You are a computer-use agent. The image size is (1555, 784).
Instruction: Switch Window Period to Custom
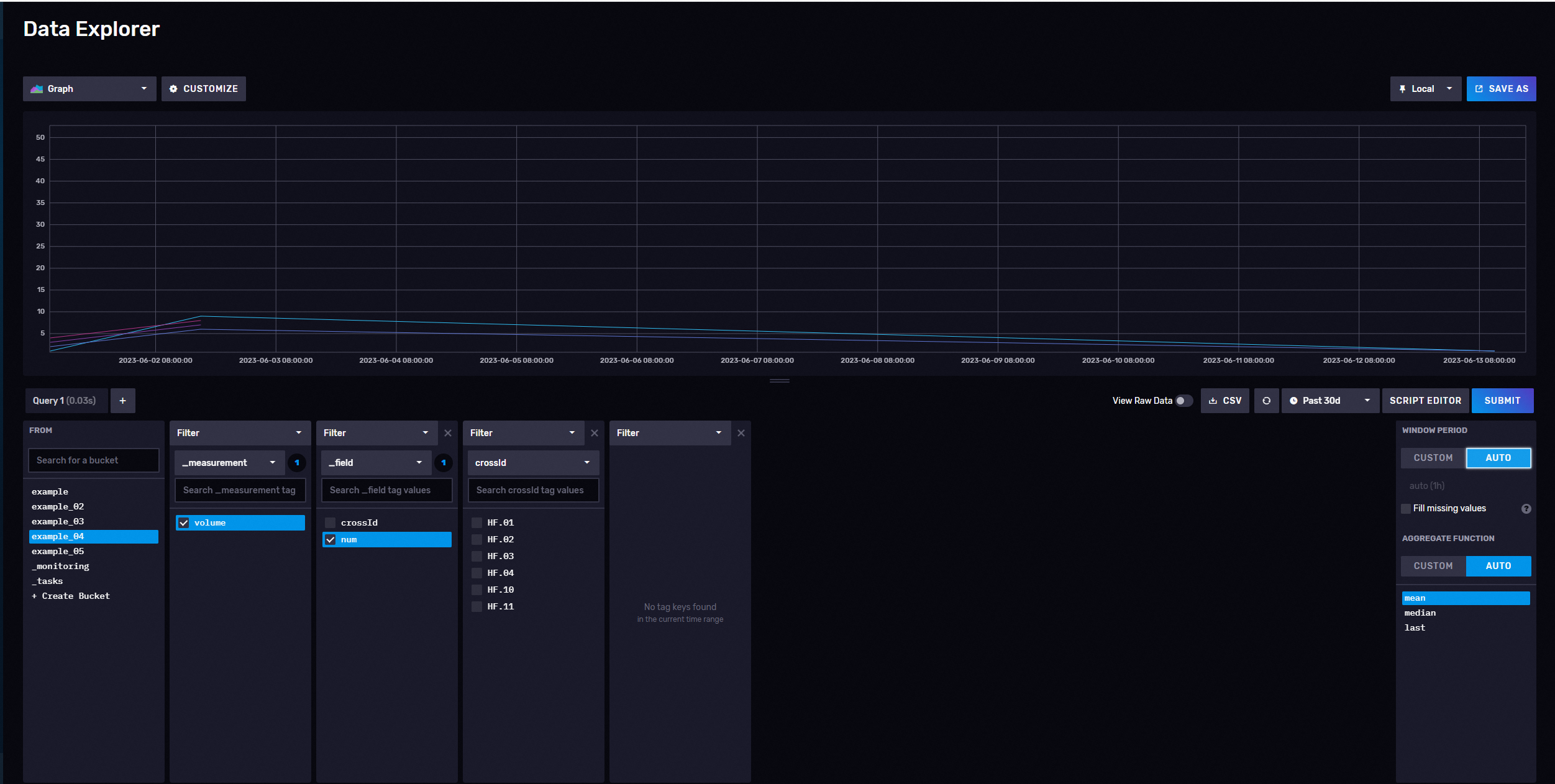click(1433, 458)
